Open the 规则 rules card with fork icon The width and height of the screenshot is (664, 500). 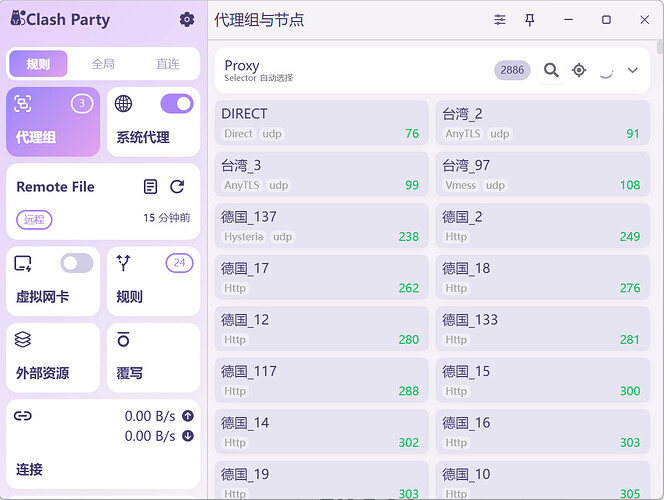coord(153,281)
